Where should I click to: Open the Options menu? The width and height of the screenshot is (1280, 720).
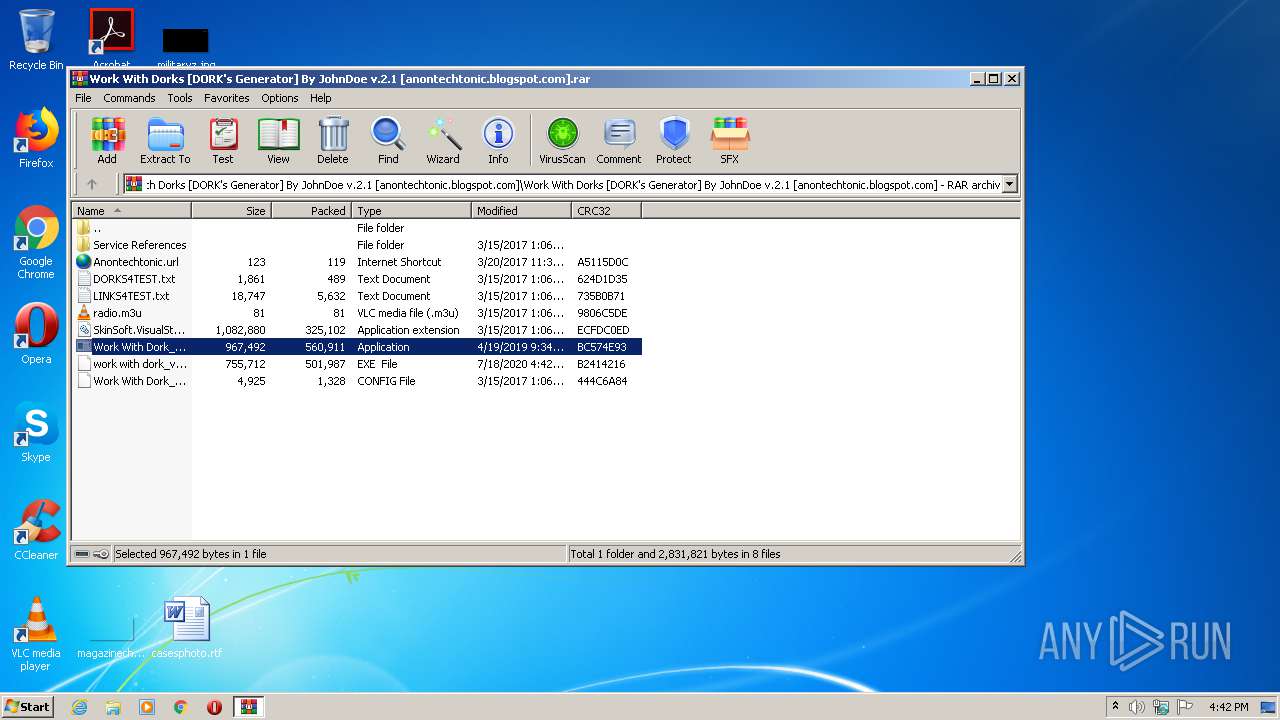point(280,98)
